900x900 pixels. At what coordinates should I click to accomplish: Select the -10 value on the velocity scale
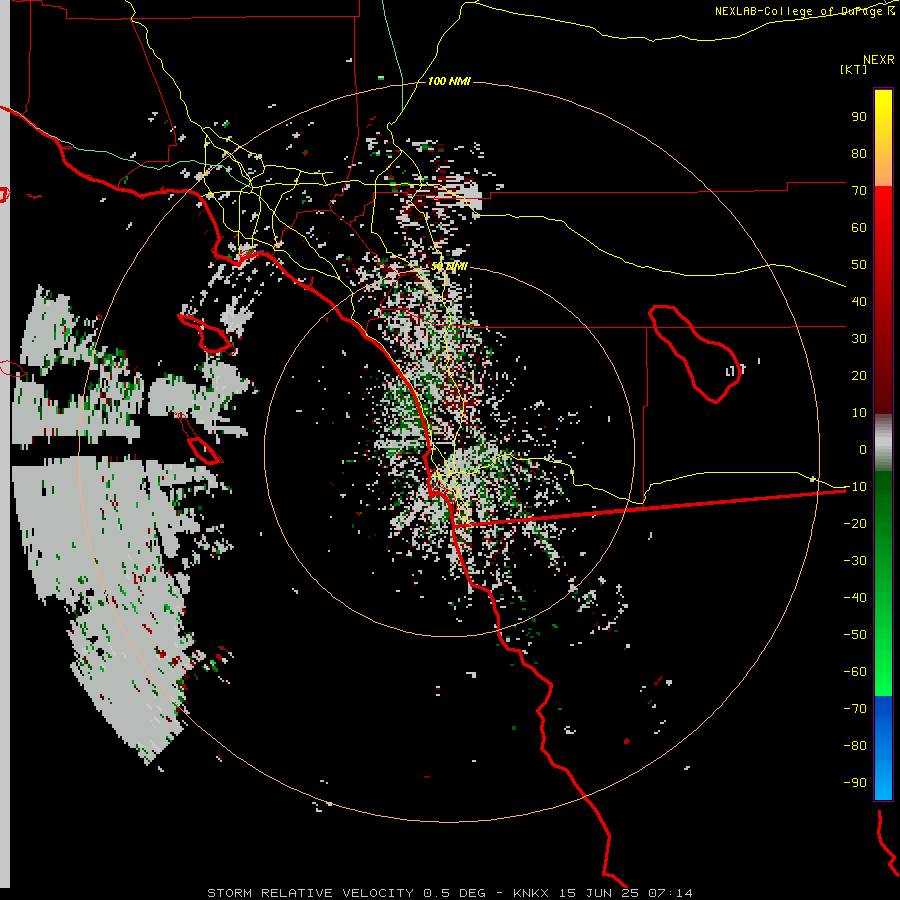(x=855, y=487)
